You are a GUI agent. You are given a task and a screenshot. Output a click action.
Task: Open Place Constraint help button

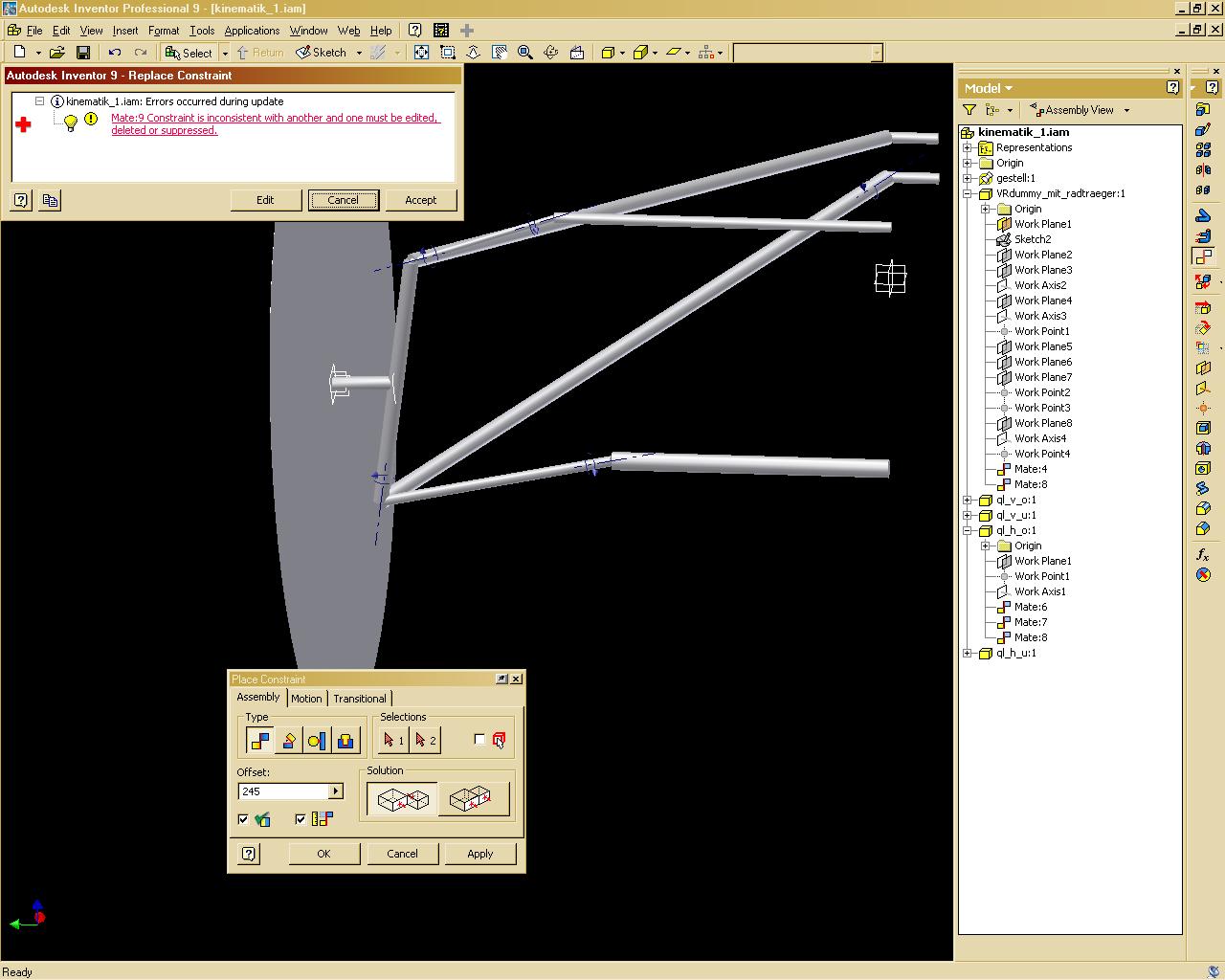pos(249,854)
